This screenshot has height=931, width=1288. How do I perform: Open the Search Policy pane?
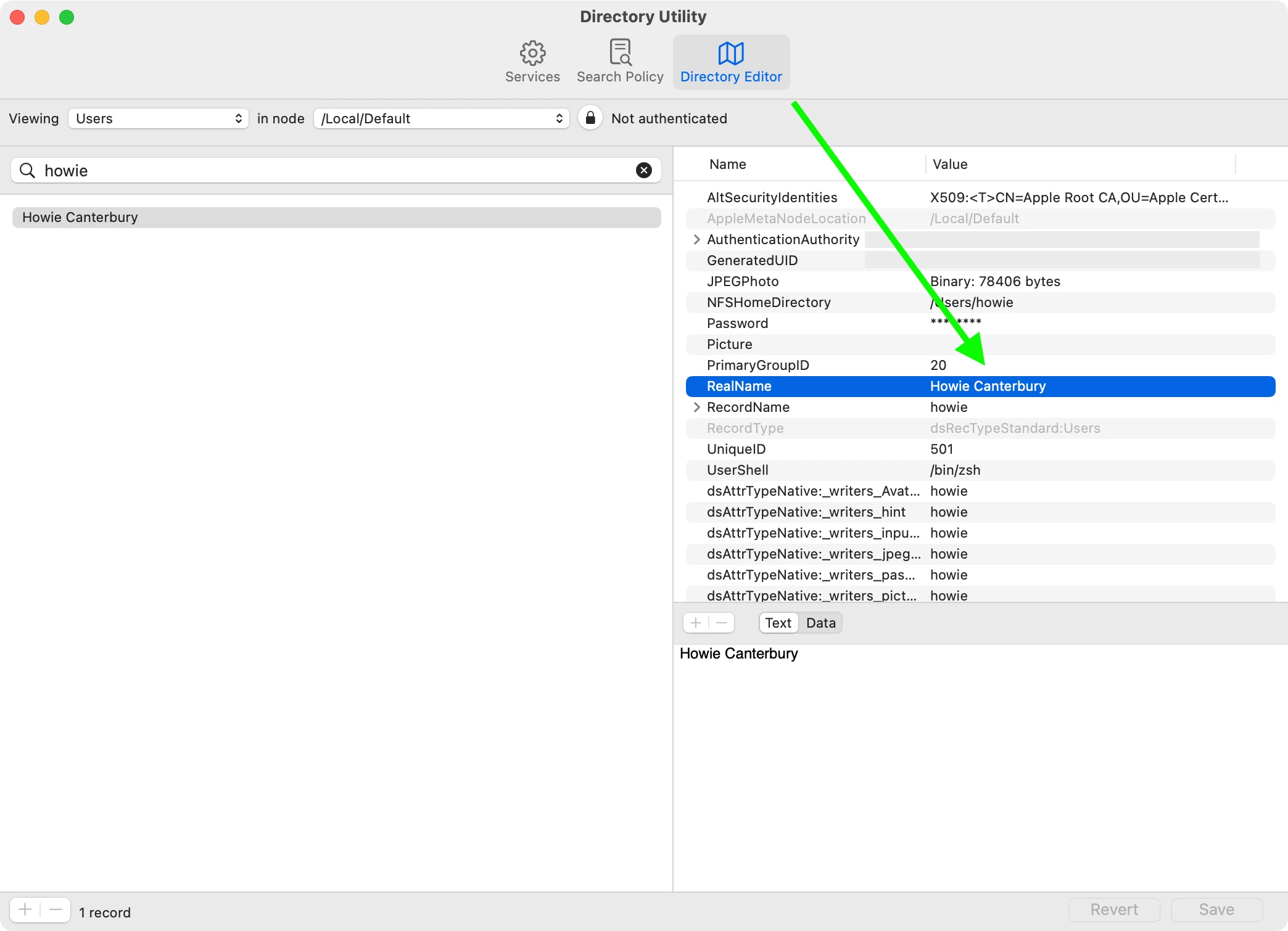click(x=620, y=62)
